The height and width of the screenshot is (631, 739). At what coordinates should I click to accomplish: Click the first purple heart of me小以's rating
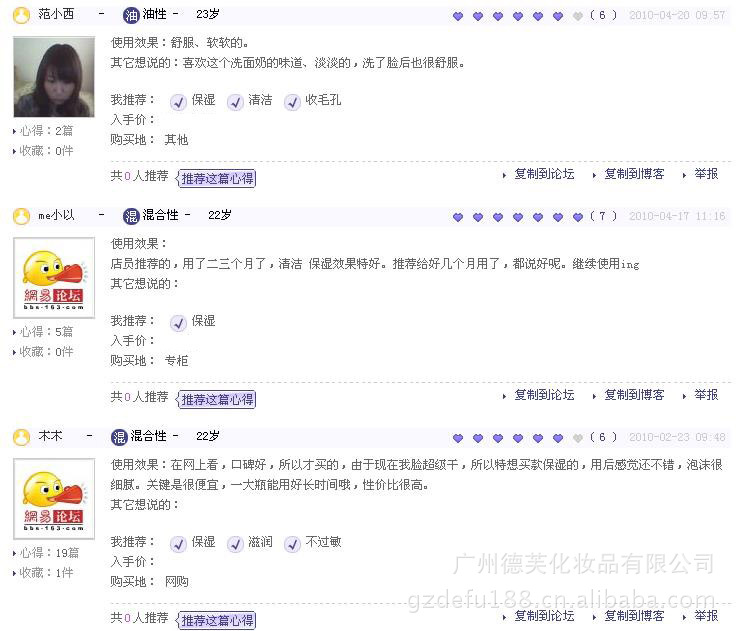(x=458, y=217)
